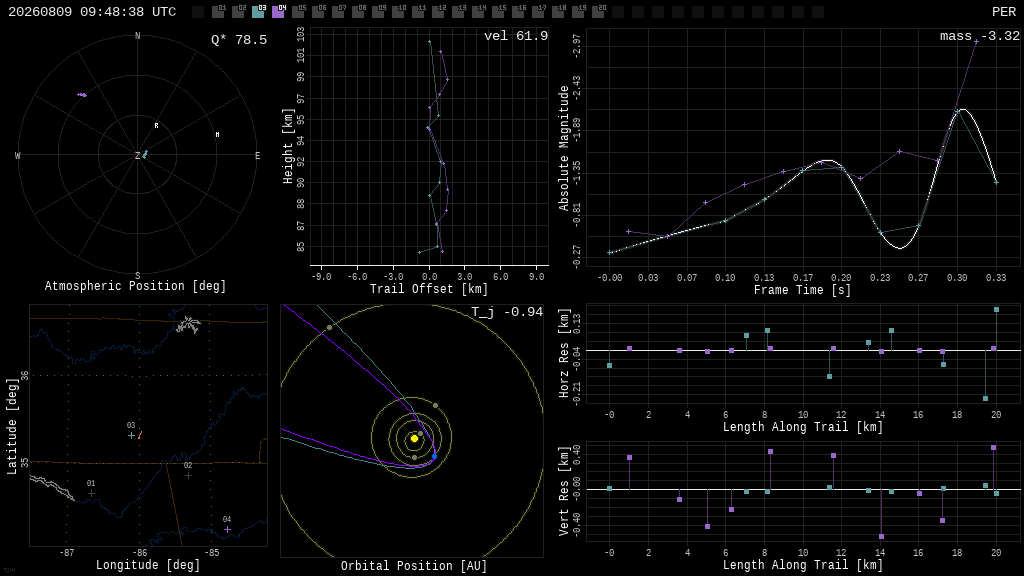Click station 20 box in top bar
Viewport: 1024px width, 576px height.
(x=598, y=12)
